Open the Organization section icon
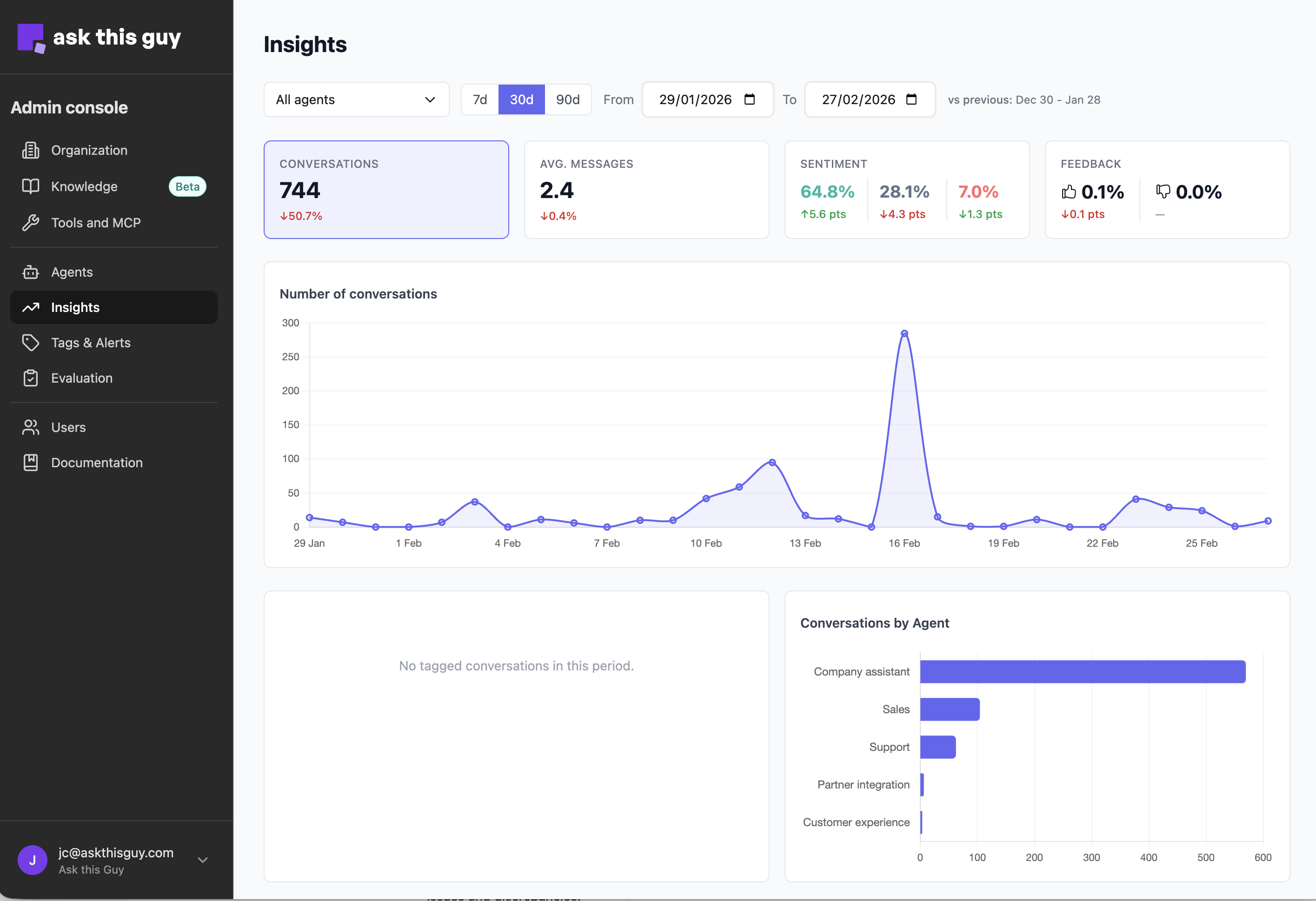Screen dimensions: 1316x901 31,150
